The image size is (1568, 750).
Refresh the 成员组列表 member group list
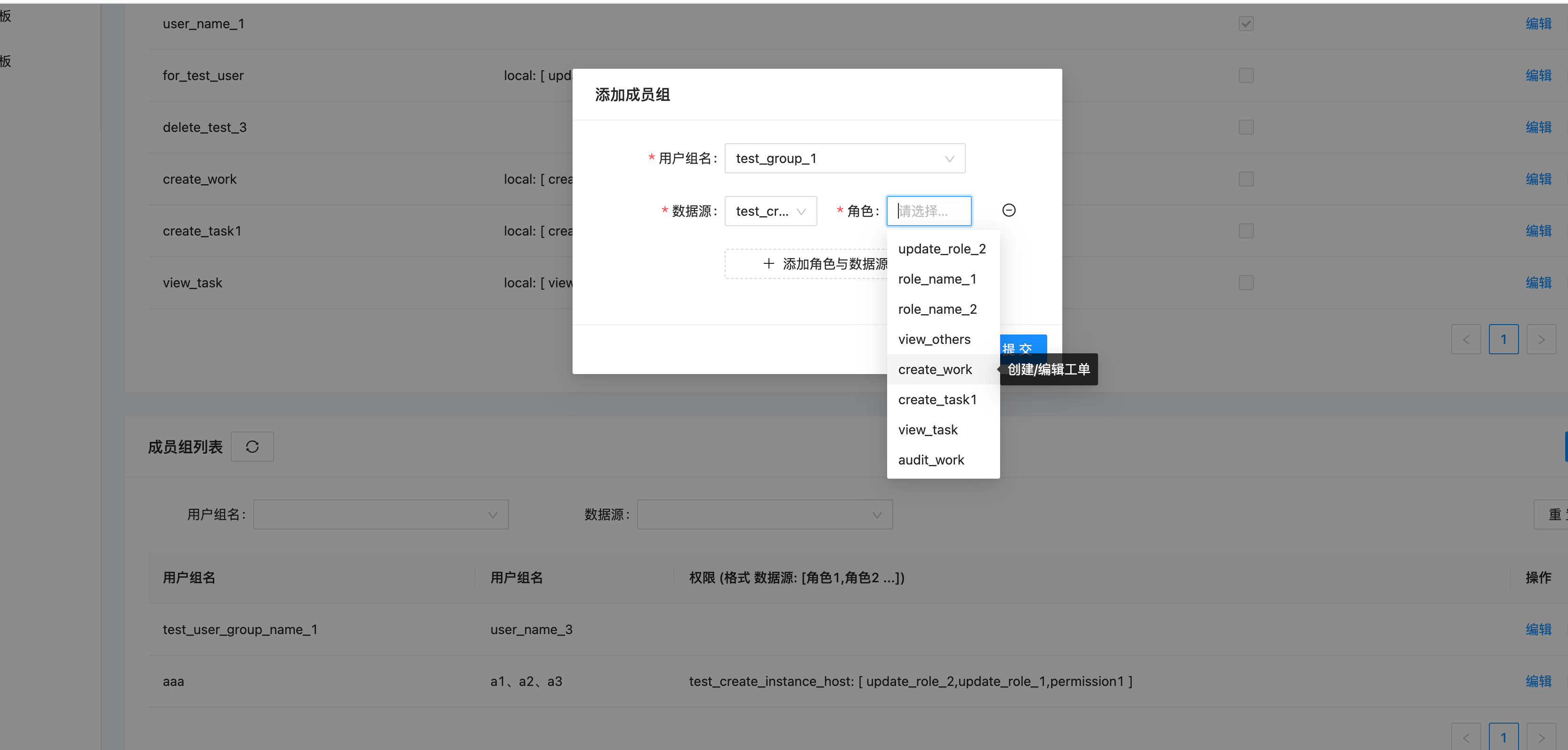252,446
